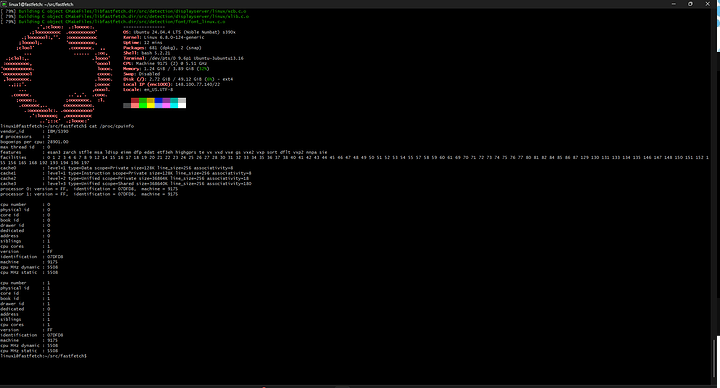Click the font_linux.c.o build output line

113,22
